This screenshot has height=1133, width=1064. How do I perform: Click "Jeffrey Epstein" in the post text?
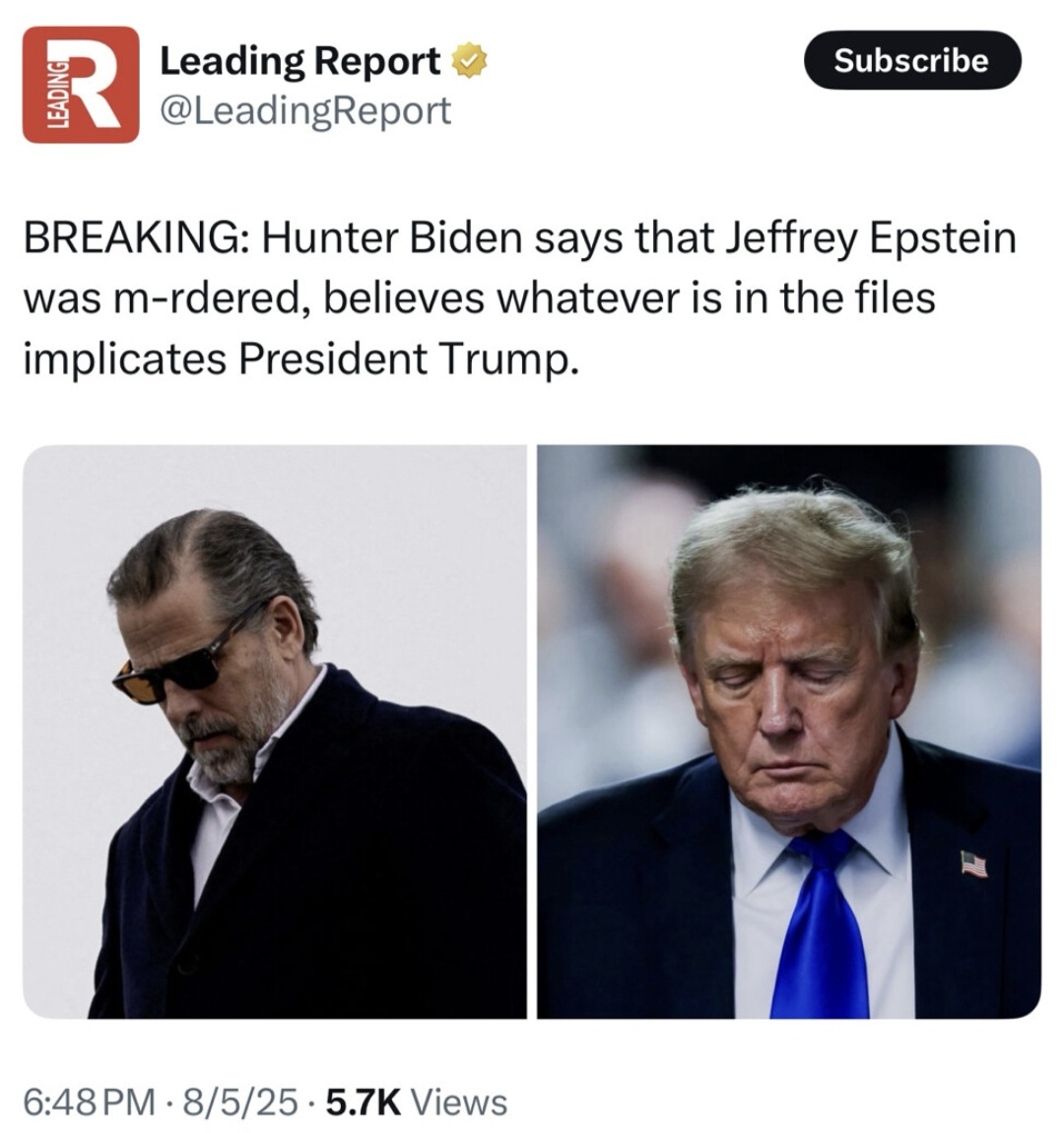pos(870,239)
